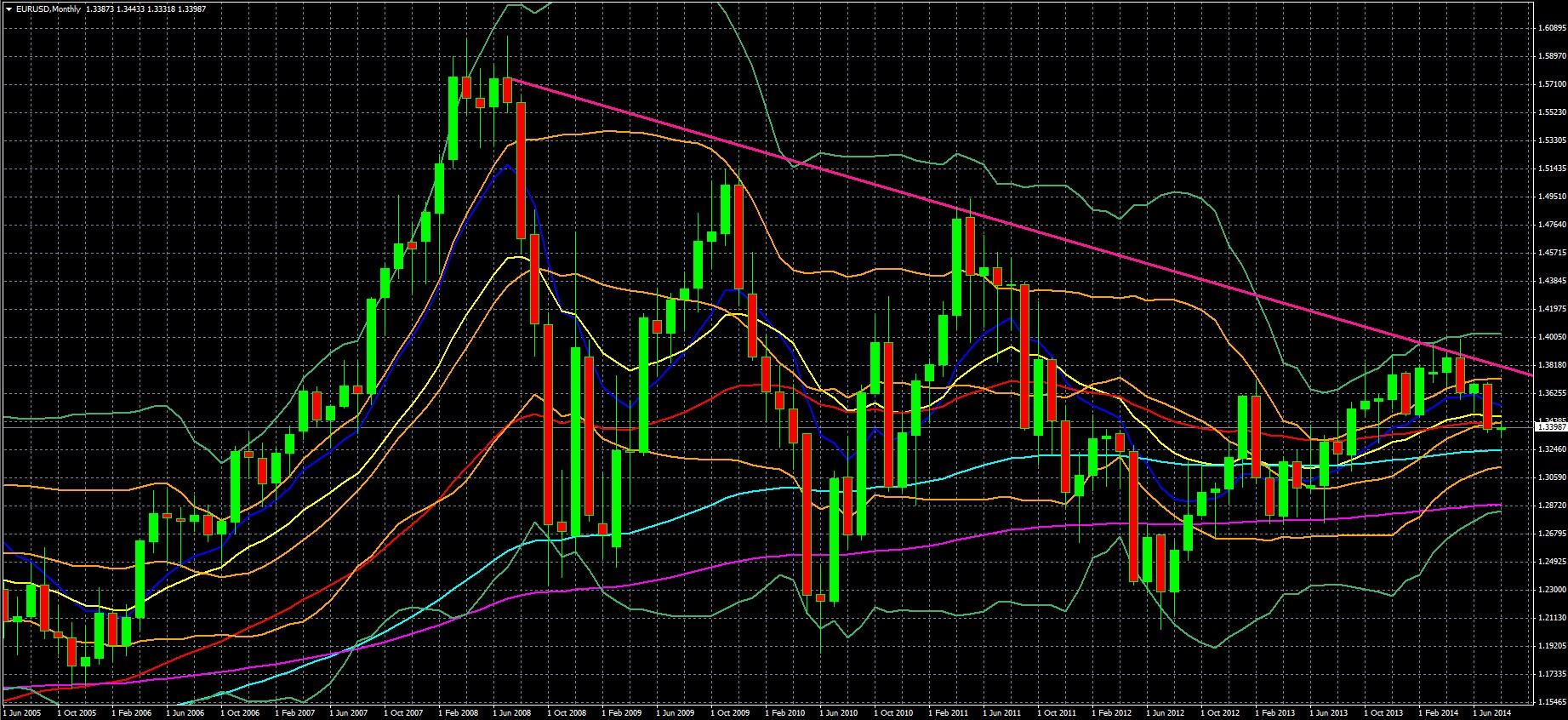Click the 1.33987 current price label
Image resolution: width=1568 pixels, height=720 pixels.
click(x=1551, y=426)
